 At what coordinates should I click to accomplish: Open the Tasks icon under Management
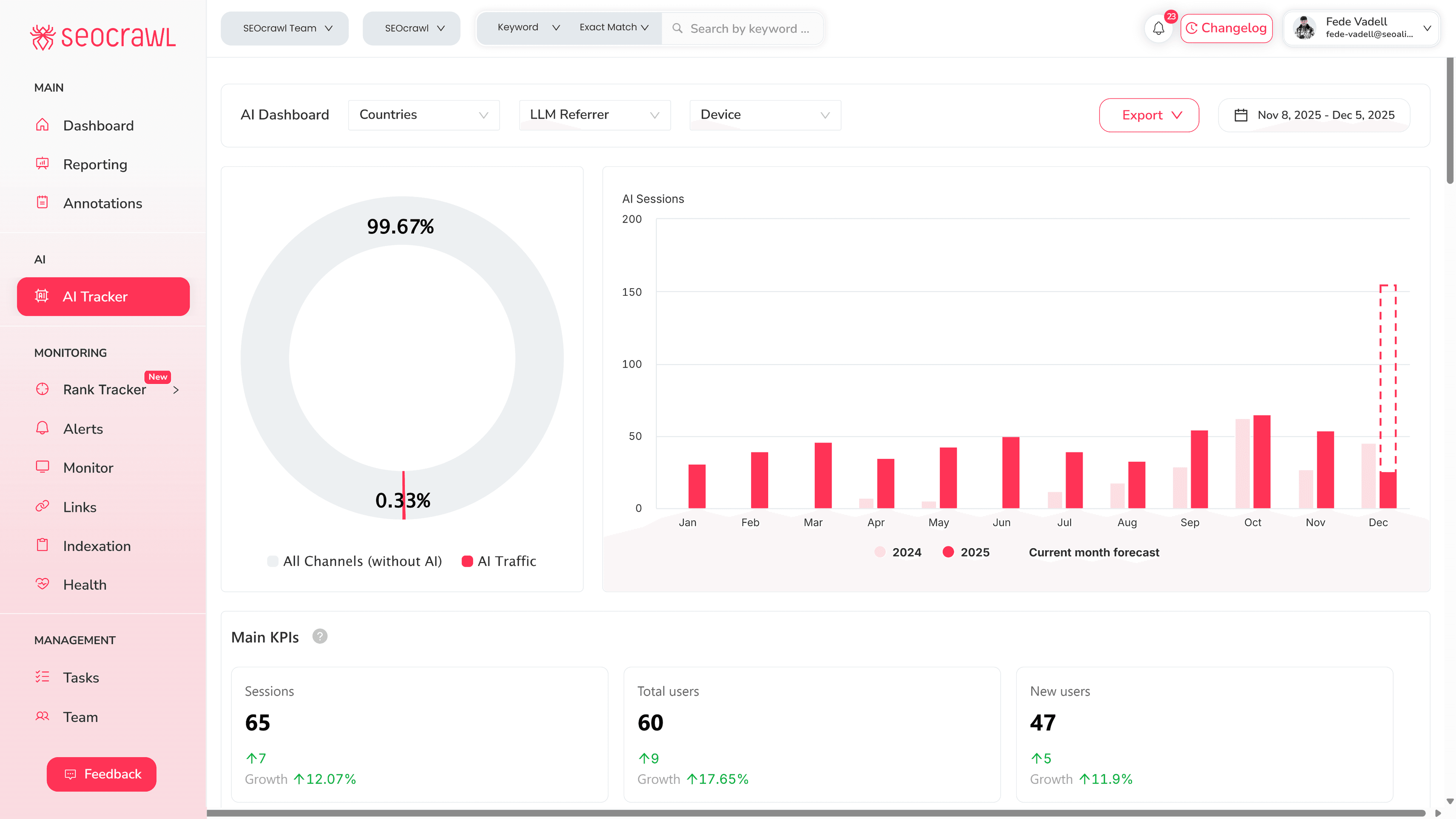(42, 677)
